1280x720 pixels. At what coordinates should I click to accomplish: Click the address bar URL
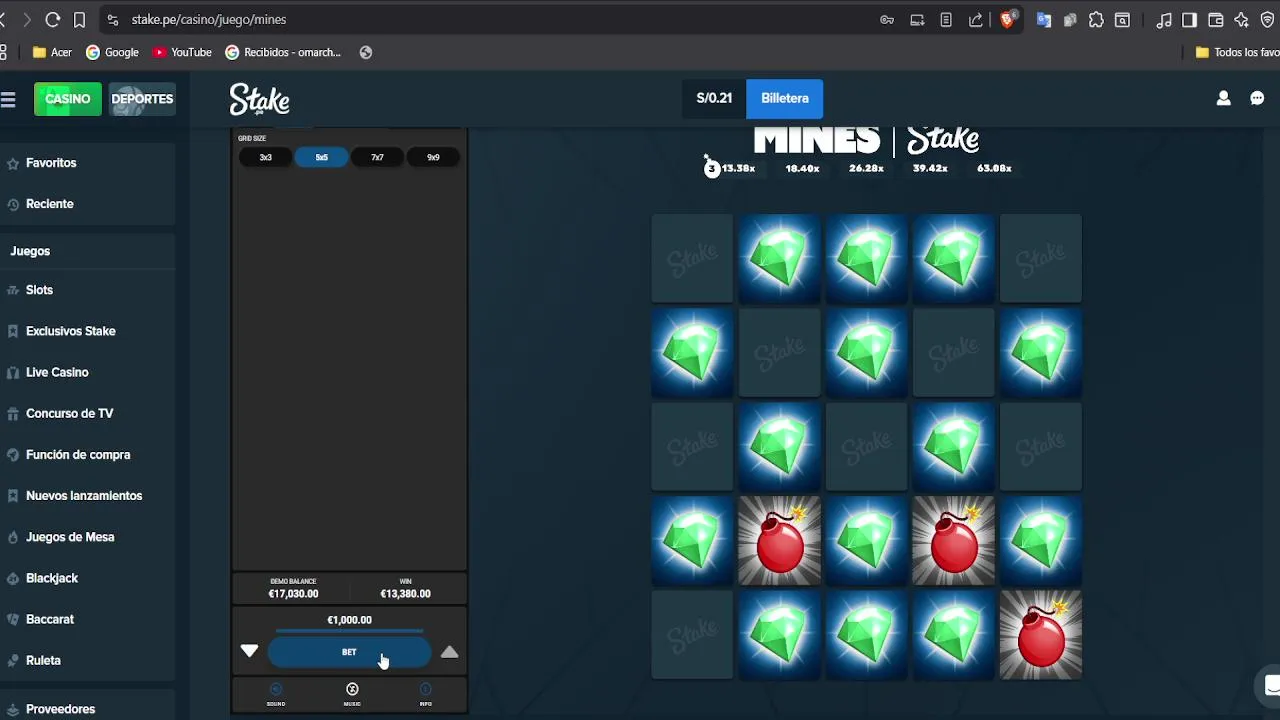point(209,19)
